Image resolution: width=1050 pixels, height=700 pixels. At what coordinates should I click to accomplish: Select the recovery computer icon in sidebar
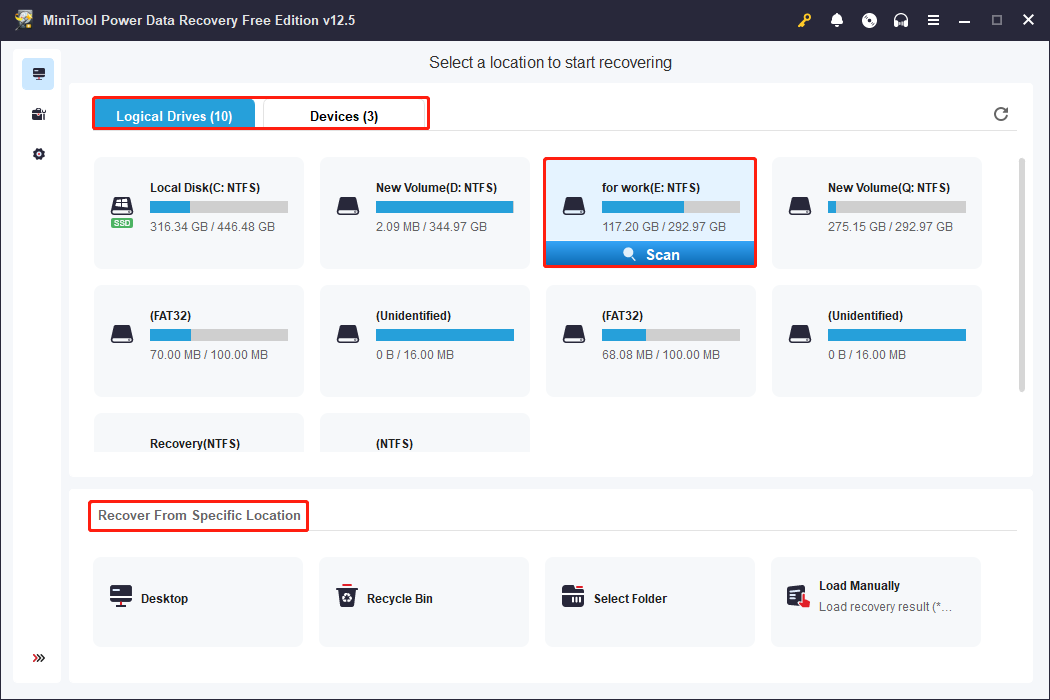tap(38, 74)
